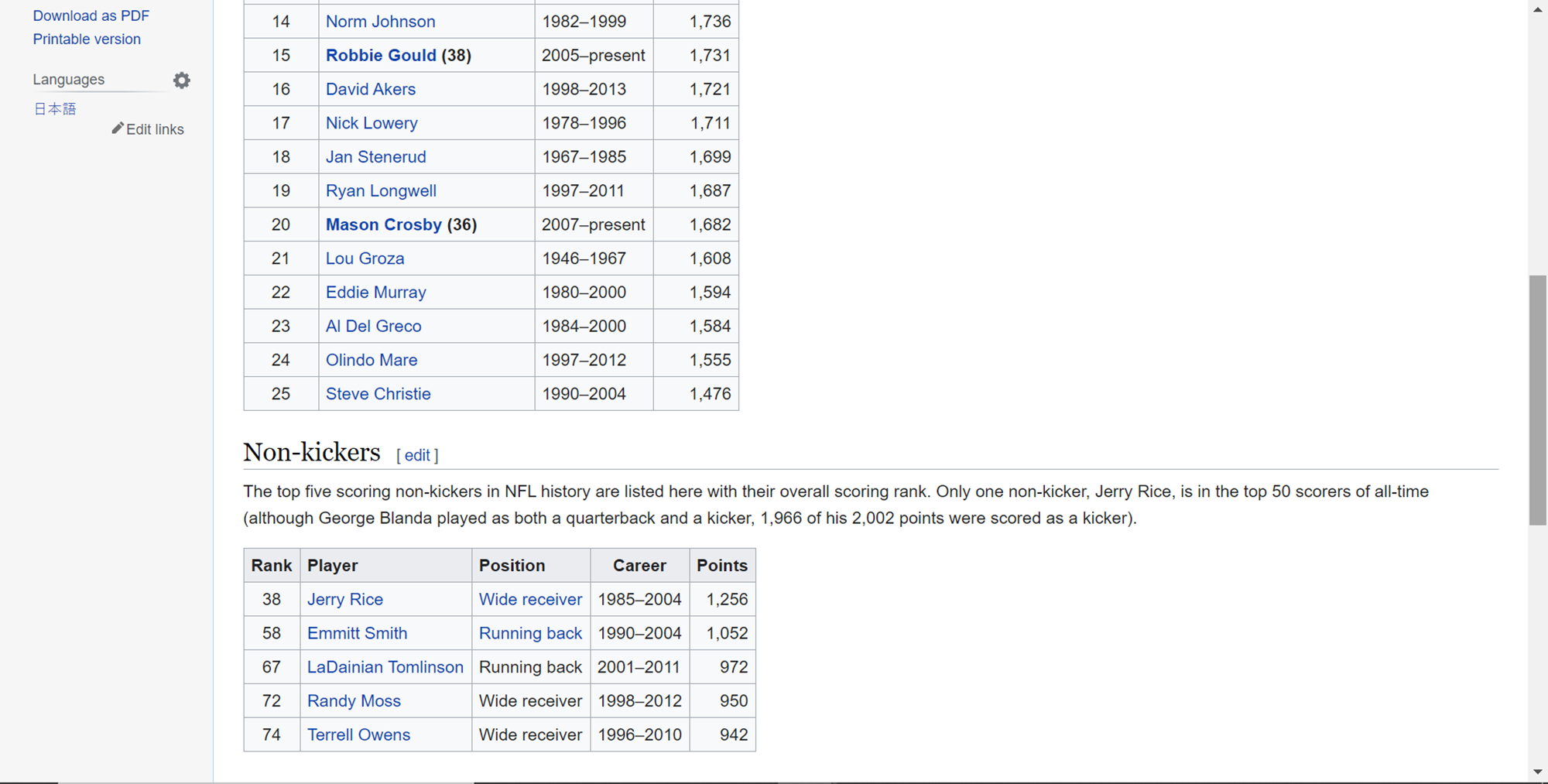This screenshot has width=1548, height=784.
Task: Open the Mason Crosby player link
Action: pos(384,224)
